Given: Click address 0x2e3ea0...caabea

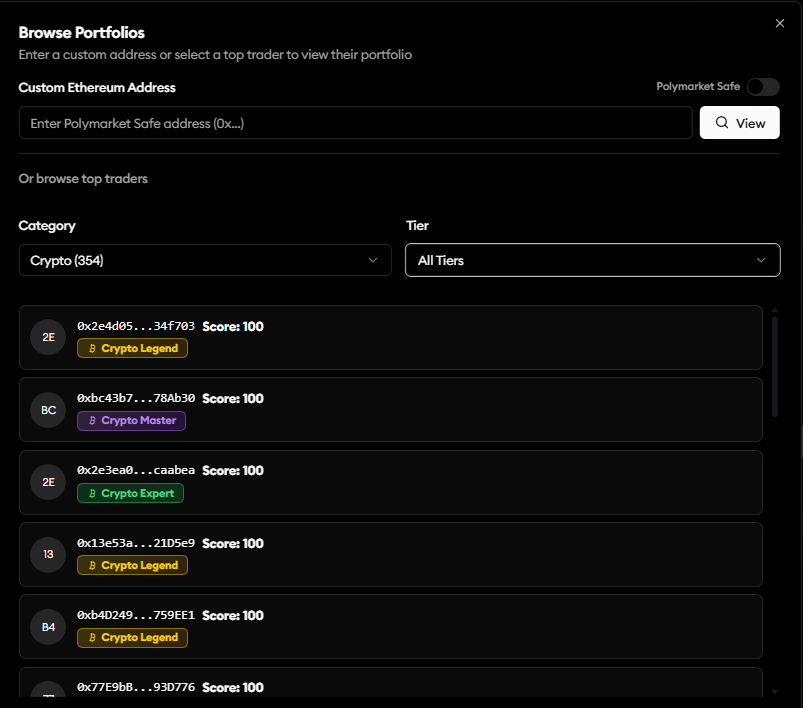Looking at the screenshot, I should click(x=136, y=470).
